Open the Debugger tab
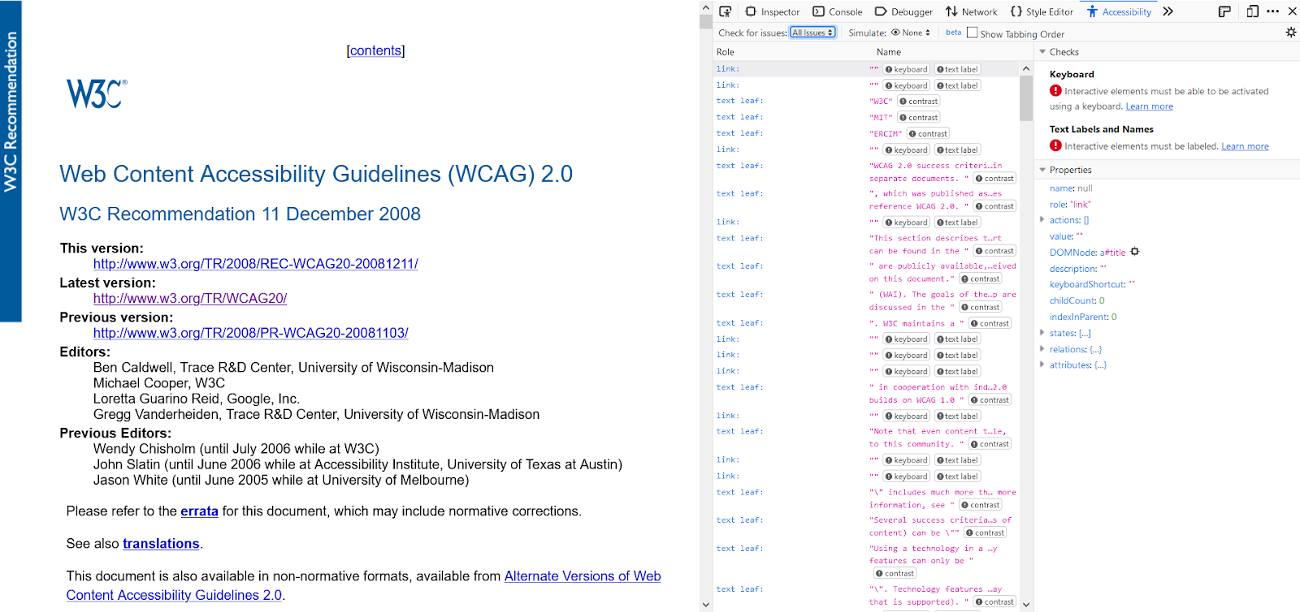The image size is (1300, 612). click(x=903, y=12)
